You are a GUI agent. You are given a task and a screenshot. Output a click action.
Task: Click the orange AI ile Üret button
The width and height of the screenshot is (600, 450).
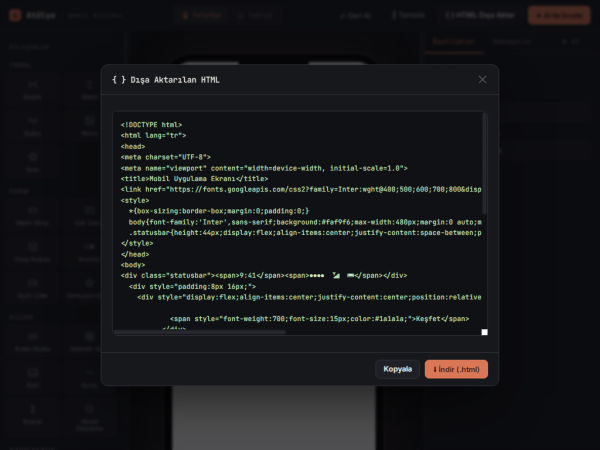(x=559, y=15)
